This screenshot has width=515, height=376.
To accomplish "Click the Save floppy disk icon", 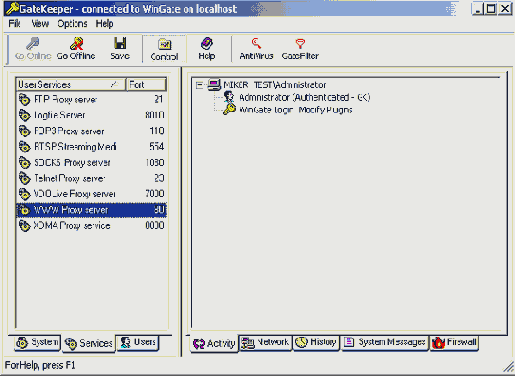I will tap(120, 43).
